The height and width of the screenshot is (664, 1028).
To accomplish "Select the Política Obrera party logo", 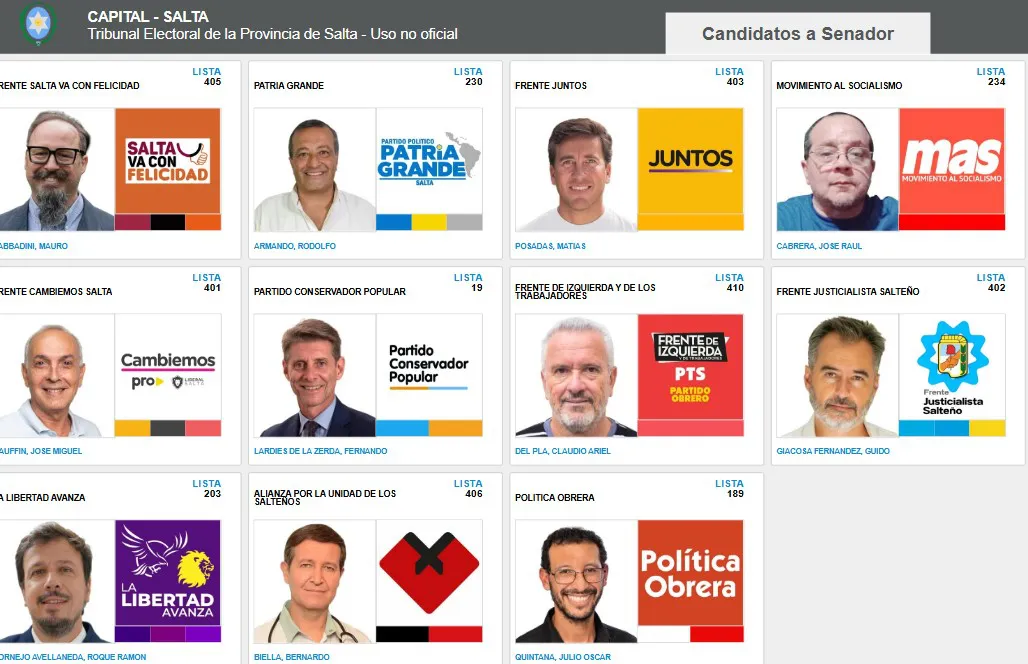I will pos(690,573).
